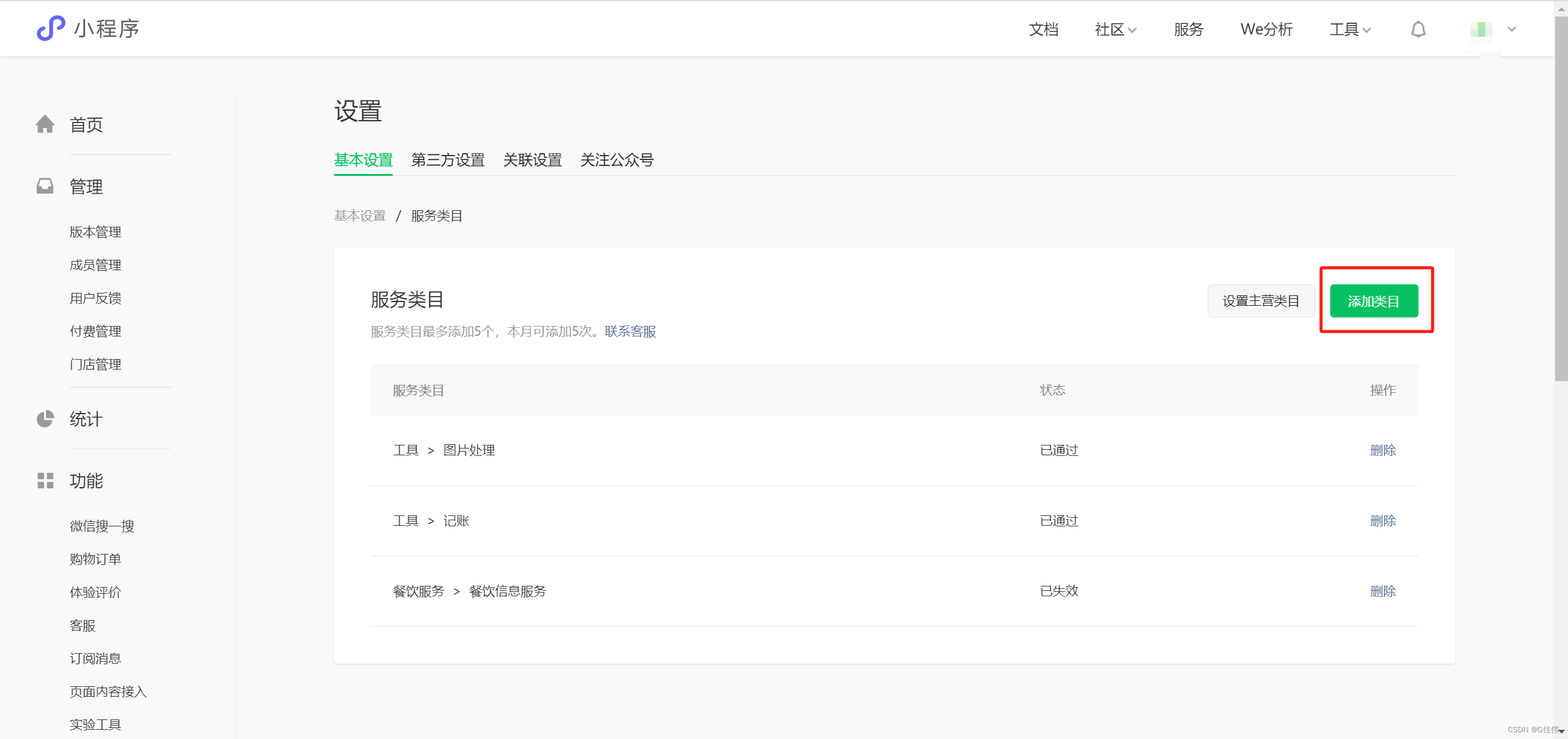Open the 关注公众号 tab
Screen dimensions: 1568x739
(x=616, y=160)
